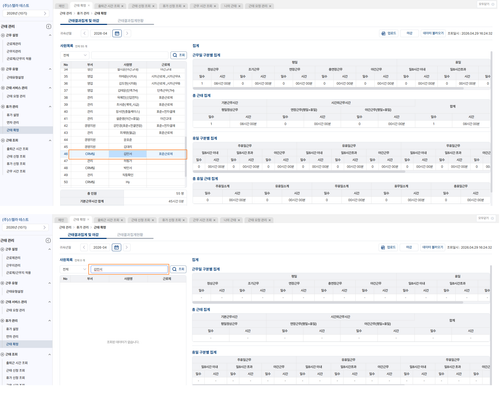Click the magnifier search button in upper screenshot
This screenshot has width=500, height=402.
179,55
